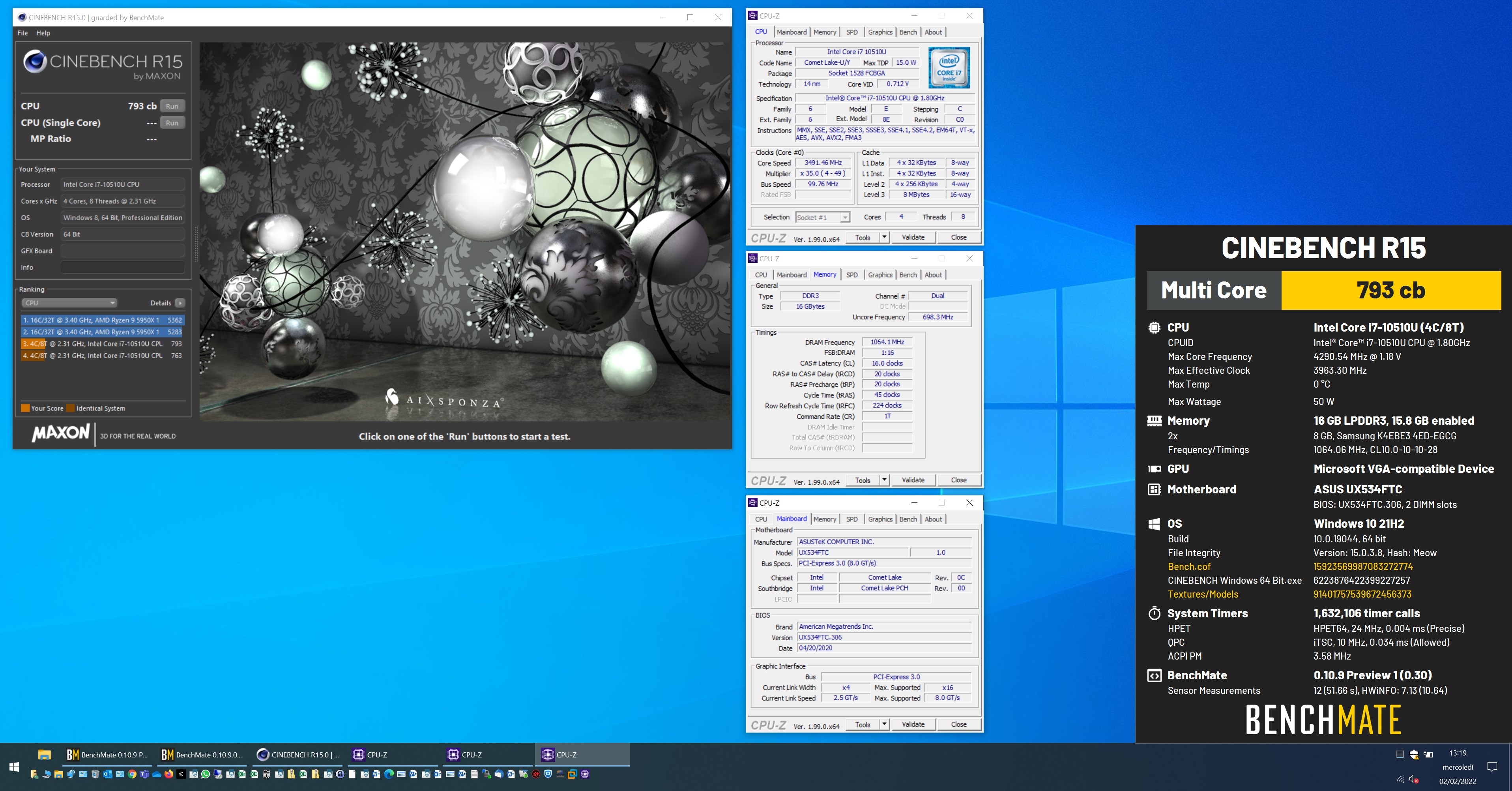
Task: Click the Processor field Intel Core i7-10510U CPU
Action: pyautogui.click(x=123, y=184)
